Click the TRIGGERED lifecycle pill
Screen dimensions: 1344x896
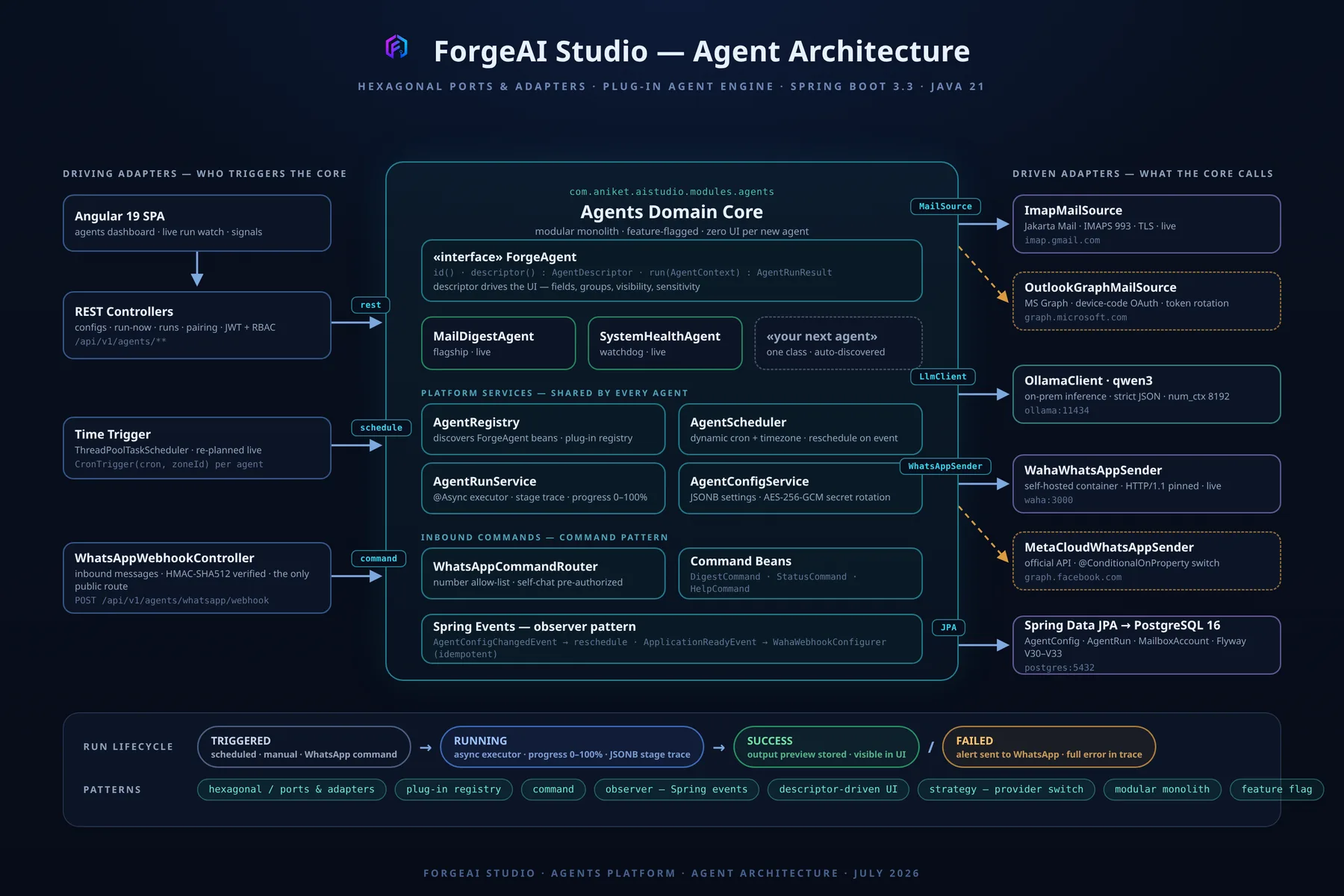(305, 747)
